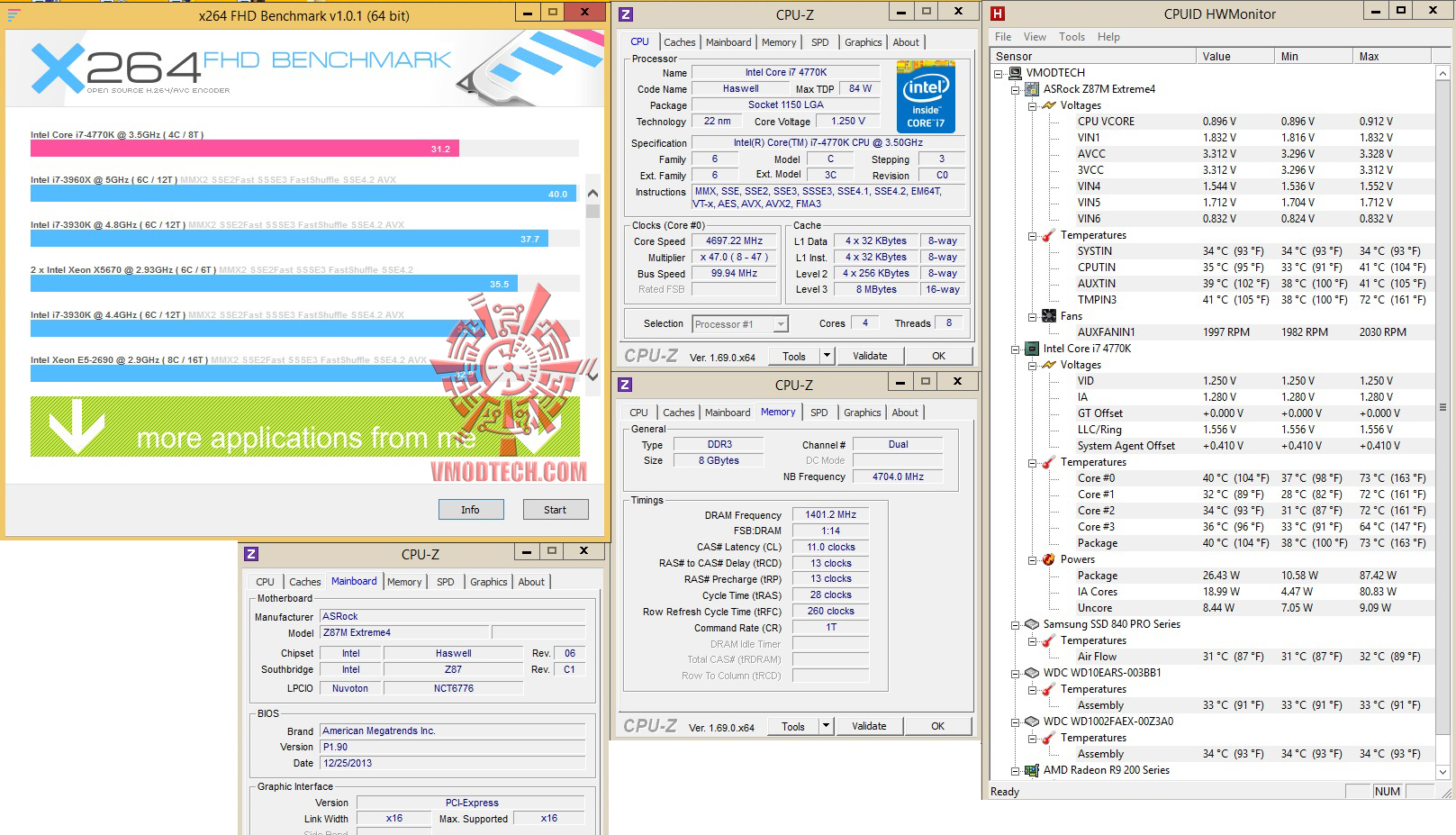Select the WDC WD1002FAEX-00Z3A0 drive icon
1456x835 pixels.
(x=1032, y=722)
